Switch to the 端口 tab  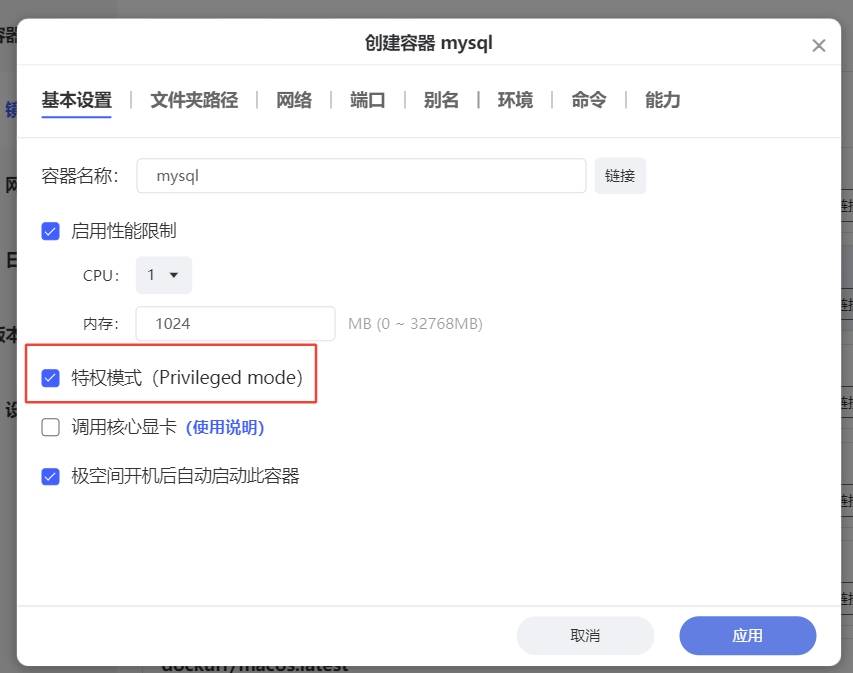pos(367,100)
